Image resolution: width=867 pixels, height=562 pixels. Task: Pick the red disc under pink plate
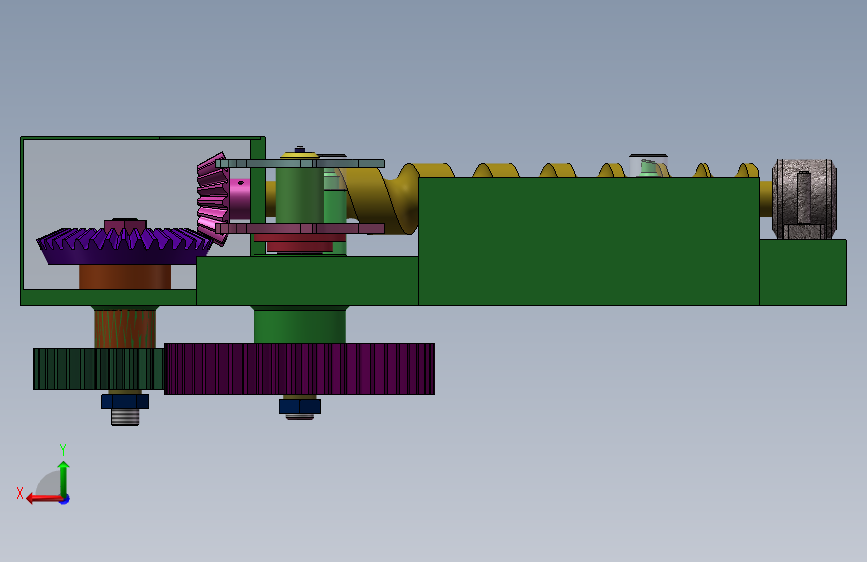point(300,242)
